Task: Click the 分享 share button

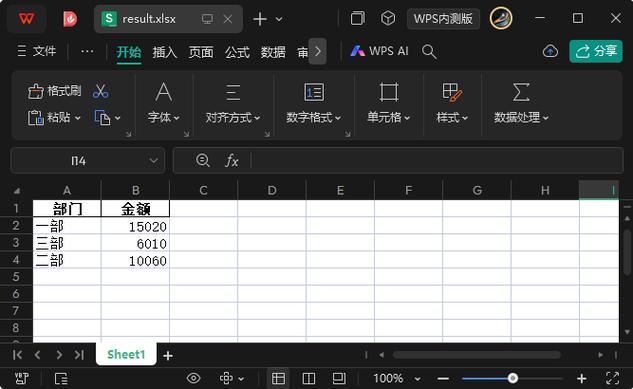Action: (x=596, y=51)
